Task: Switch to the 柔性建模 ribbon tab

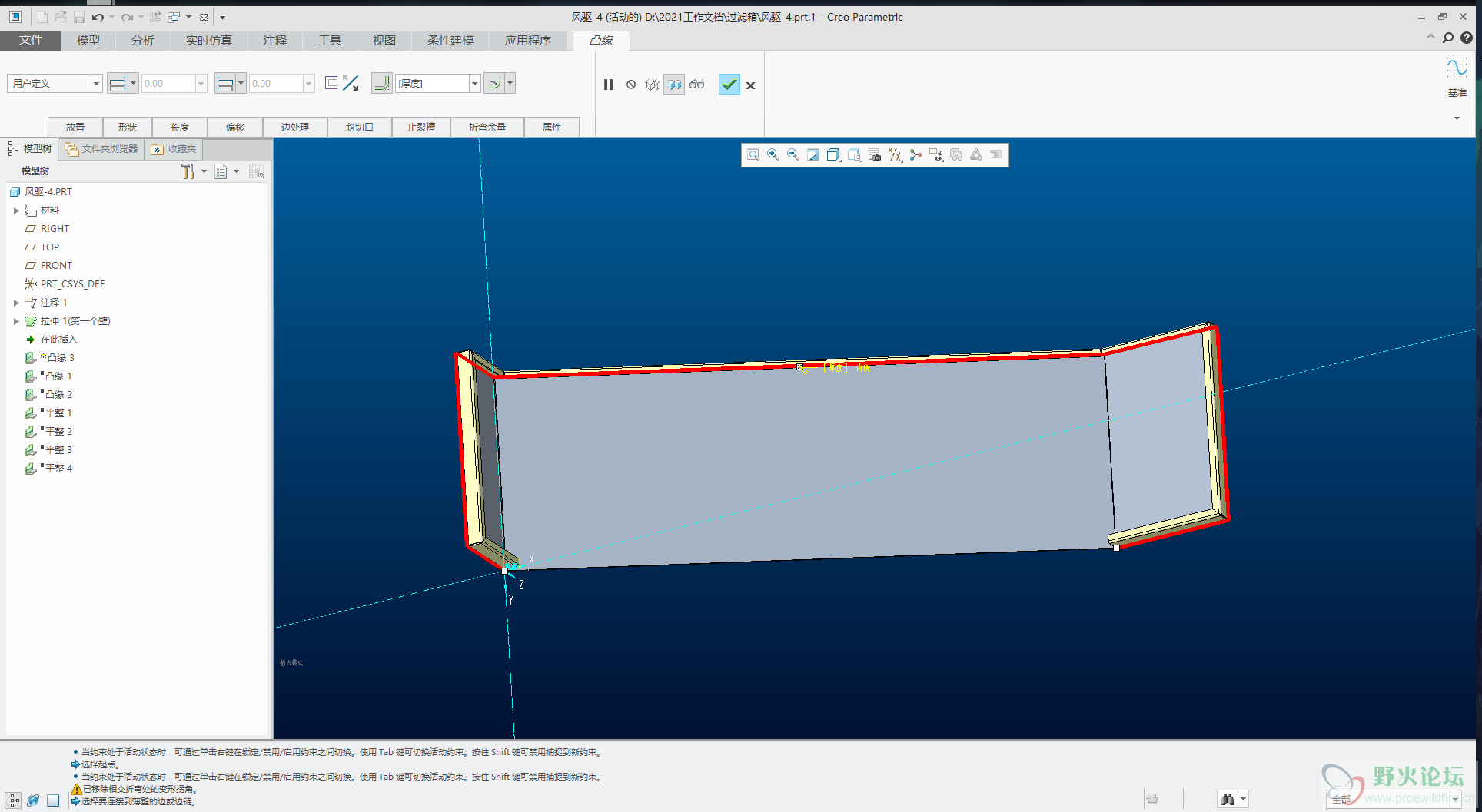Action: click(450, 40)
